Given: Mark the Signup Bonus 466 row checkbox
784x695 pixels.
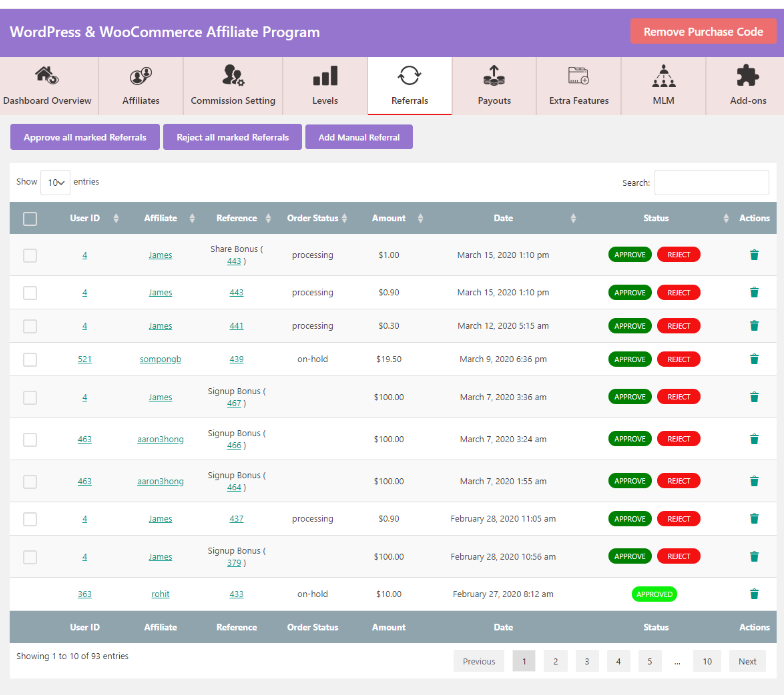Looking at the screenshot, I should 30,440.
